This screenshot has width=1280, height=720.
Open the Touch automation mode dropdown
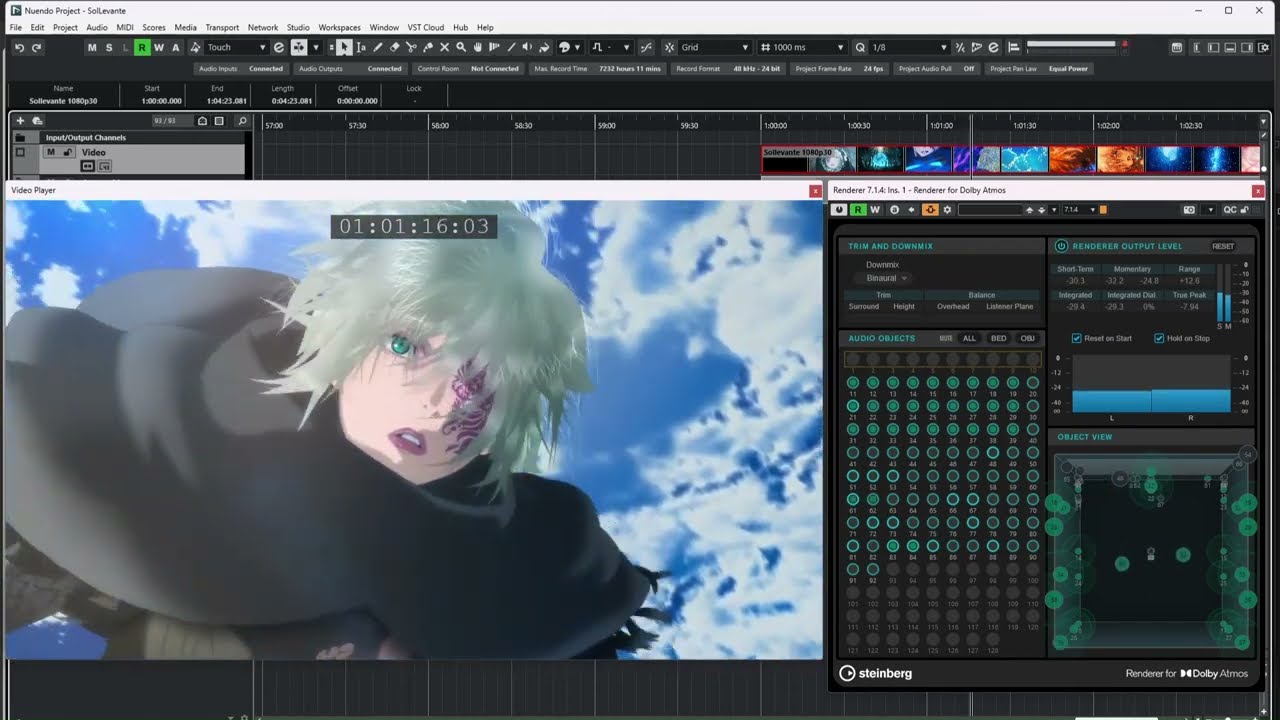[236, 47]
